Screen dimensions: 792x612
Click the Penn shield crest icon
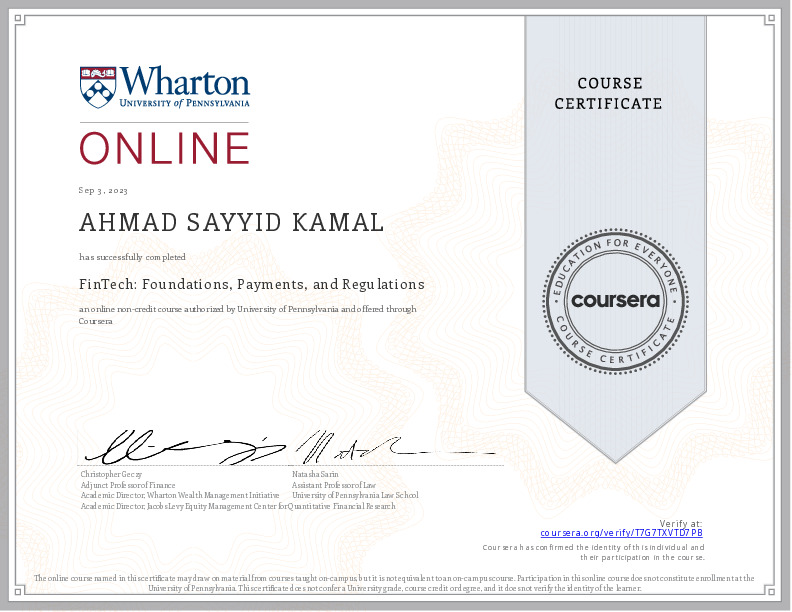pos(98,87)
